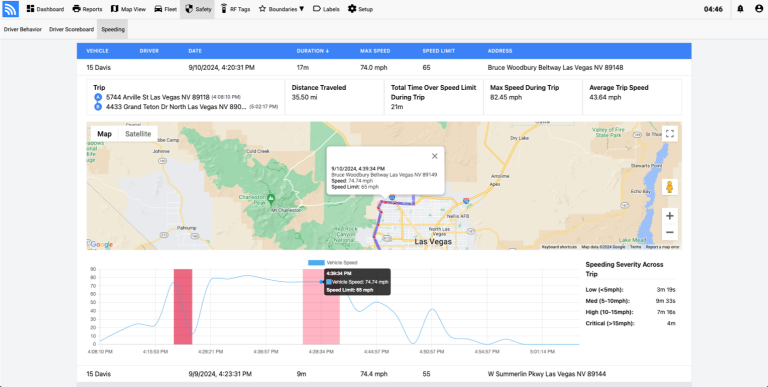The image size is (768, 387).
Task: Click the 35.50 mi distance value
Action: point(305,97)
